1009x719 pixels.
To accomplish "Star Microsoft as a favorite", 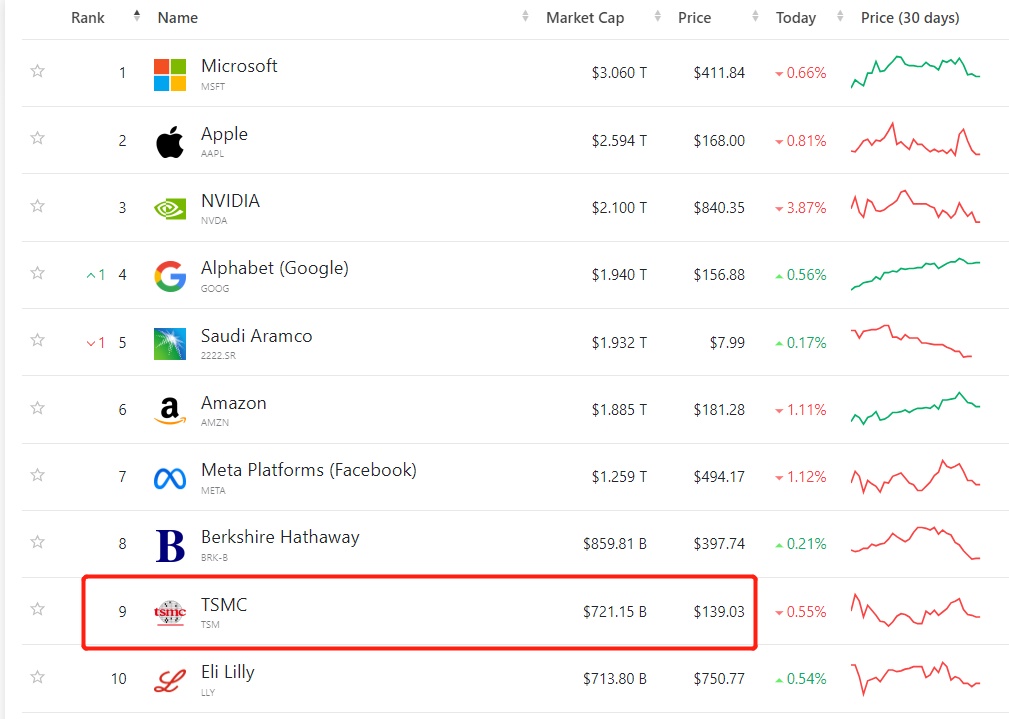I will [38, 71].
